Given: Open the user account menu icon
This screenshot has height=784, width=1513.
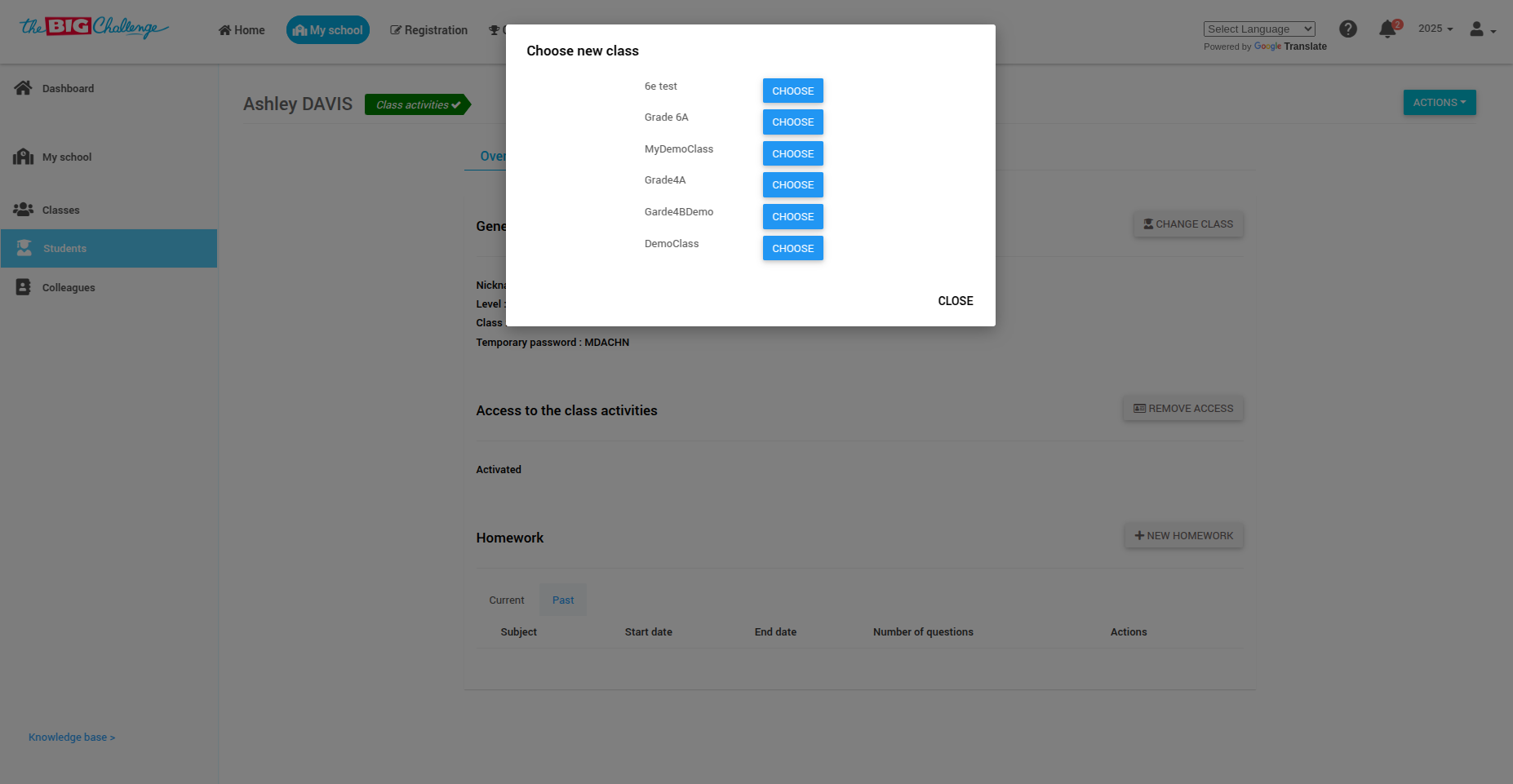Looking at the screenshot, I should click(x=1482, y=29).
